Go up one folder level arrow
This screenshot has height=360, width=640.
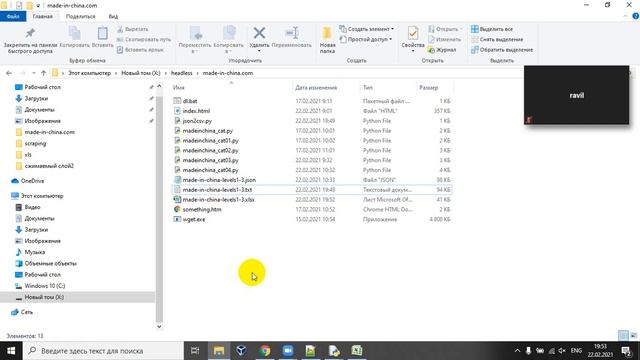click(43, 73)
